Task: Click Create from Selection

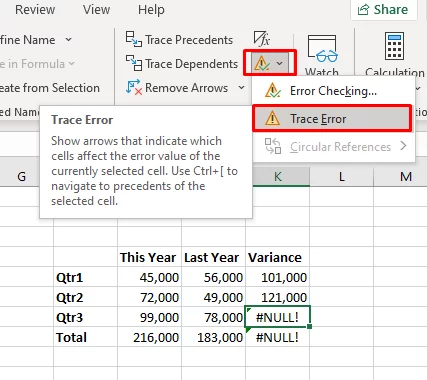Action: (x=50, y=88)
